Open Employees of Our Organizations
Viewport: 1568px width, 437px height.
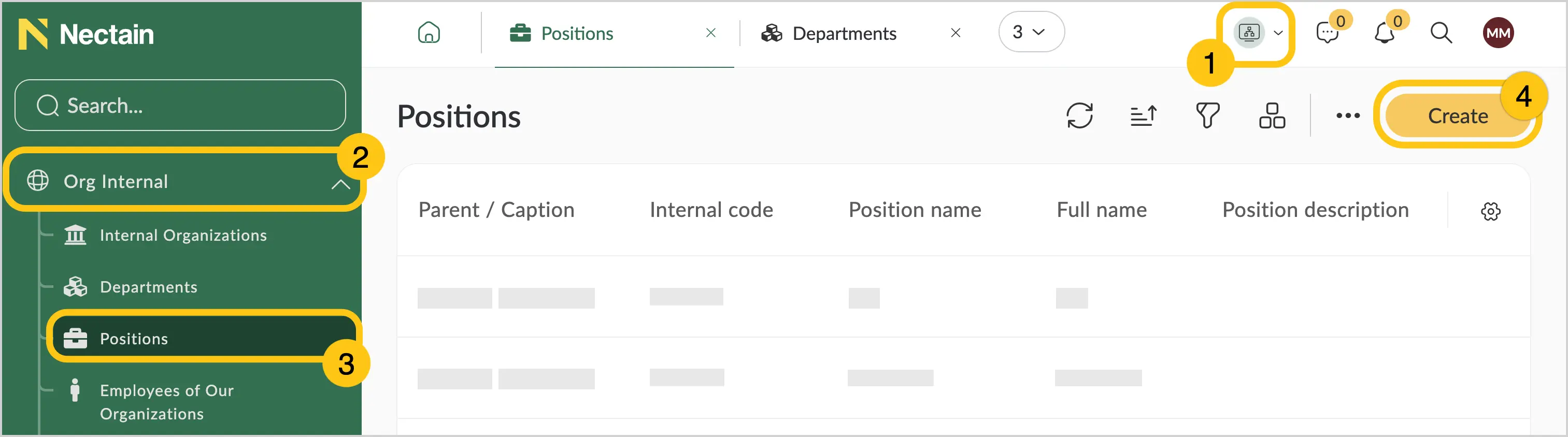click(166, 402)
